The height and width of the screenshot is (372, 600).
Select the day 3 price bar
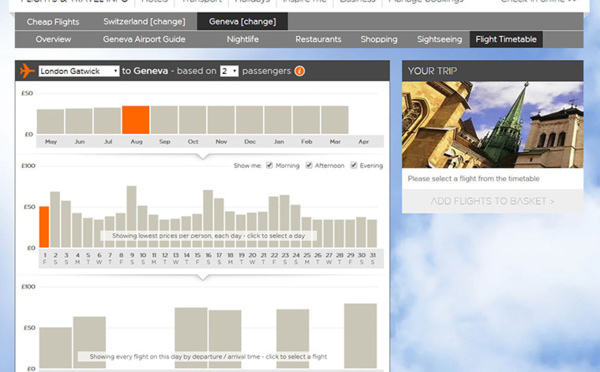point(66,224)
